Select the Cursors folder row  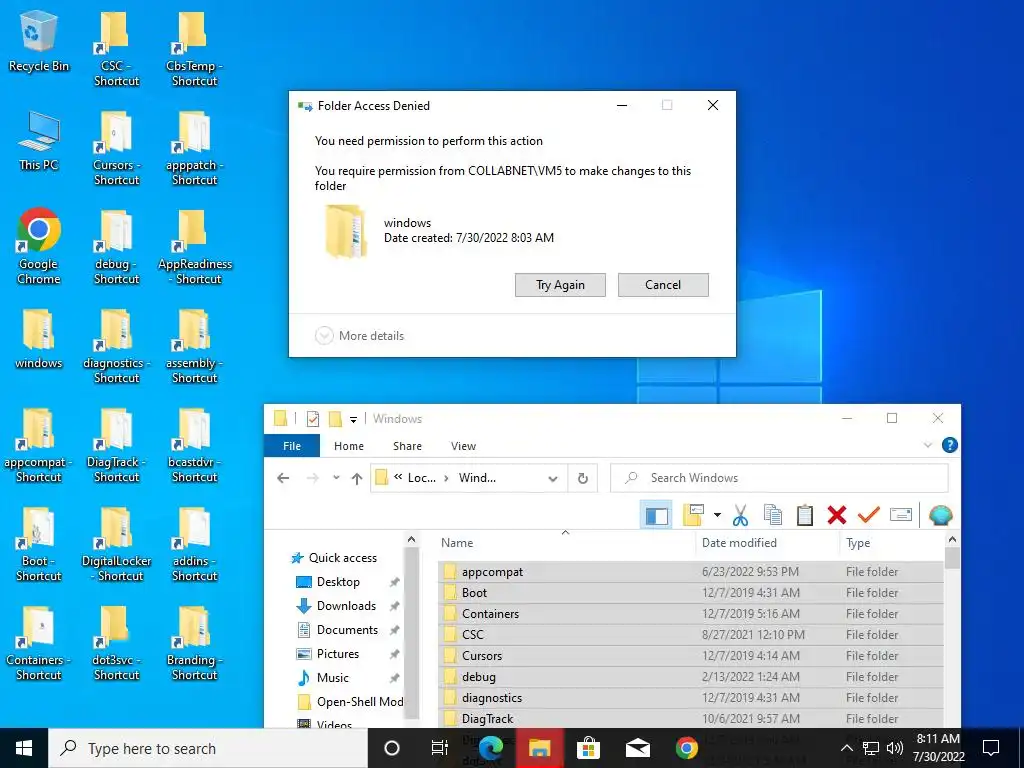[x=691, y=655]
